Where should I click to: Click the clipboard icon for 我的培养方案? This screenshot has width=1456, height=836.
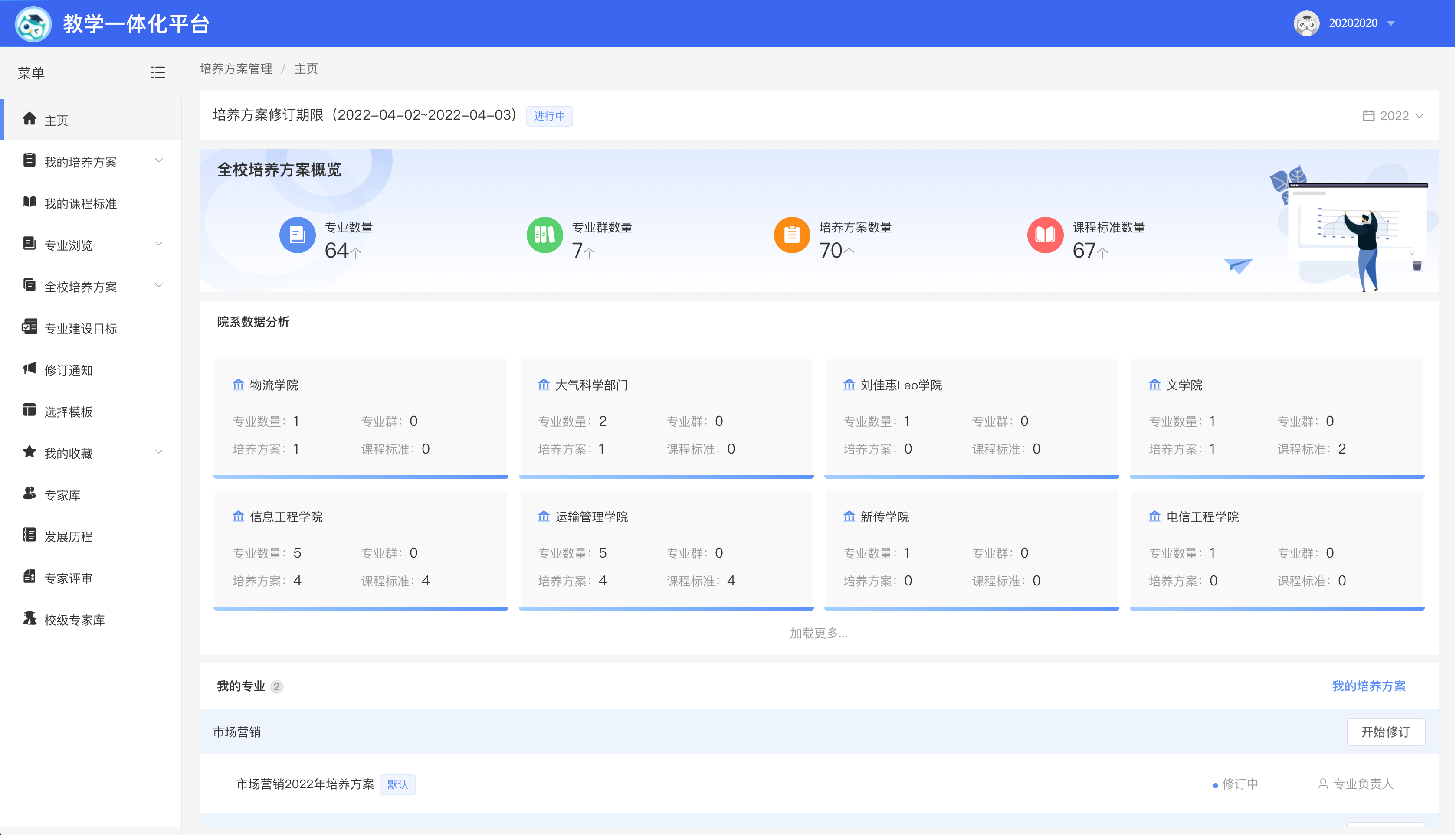(x=30, y=160)
